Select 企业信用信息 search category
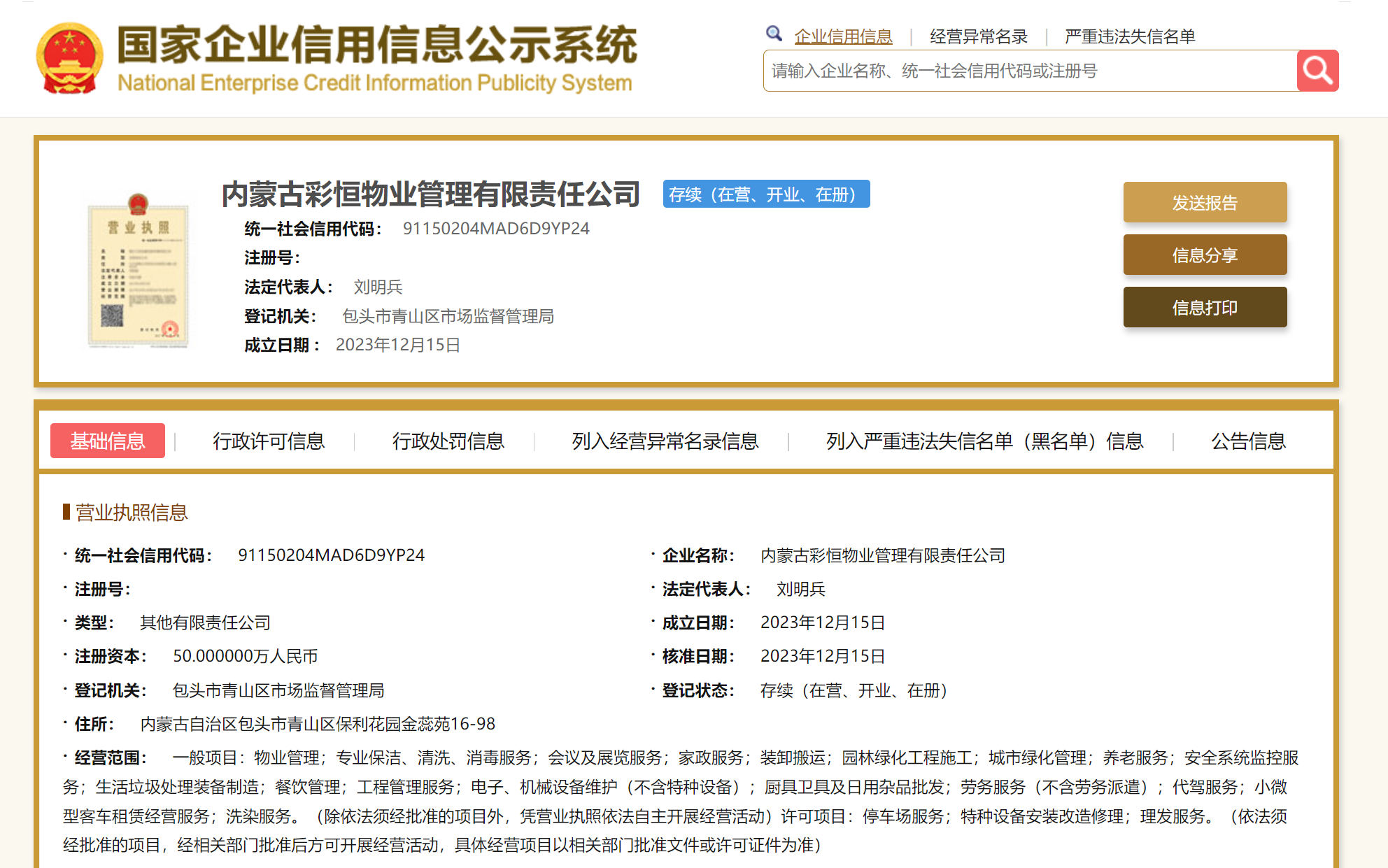Viewport: 1388px width, 868px height. point(843,36)
